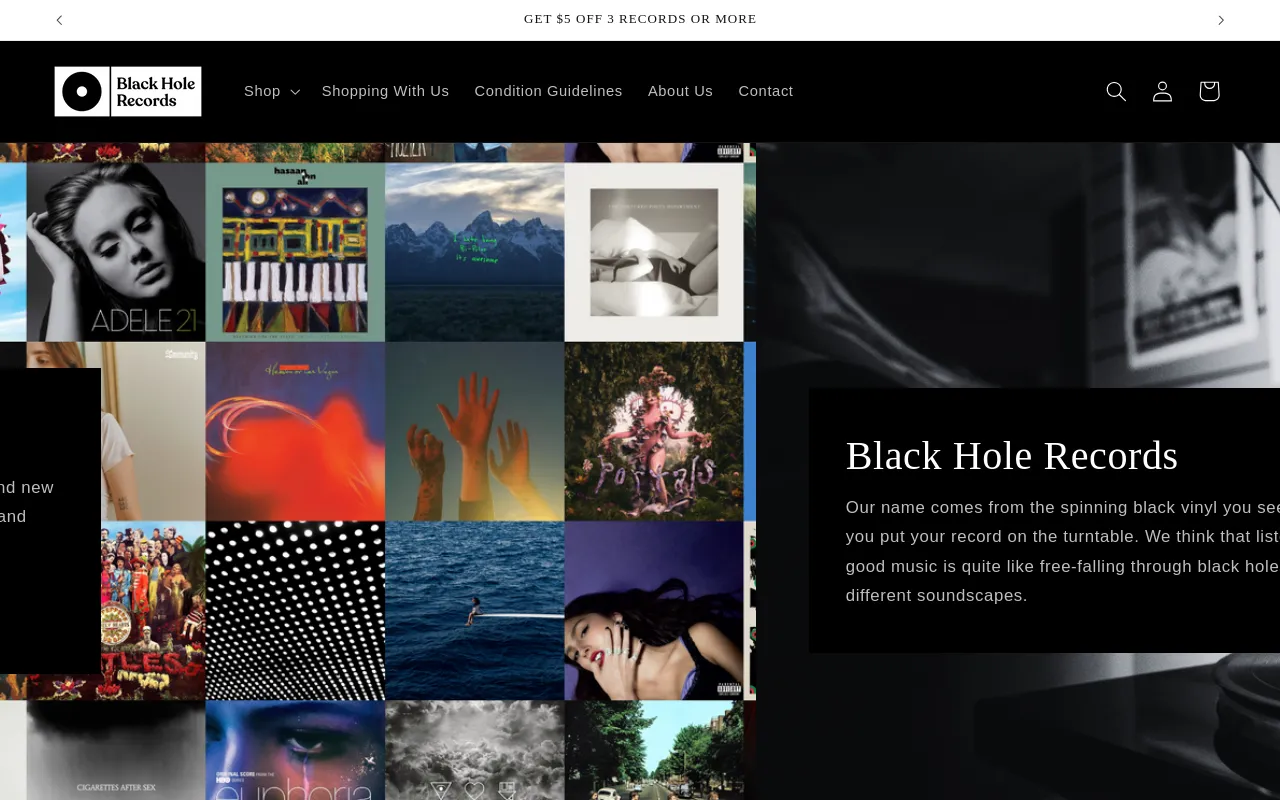Image resolution: width=1280 pixels, height=800 pixels.
Task: Click the account login person icon
Action: (x=1162, y=91)
